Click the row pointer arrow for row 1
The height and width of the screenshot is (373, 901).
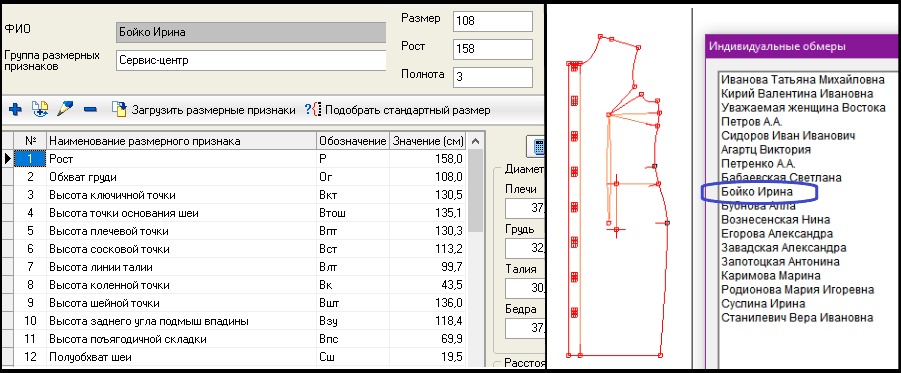(7, 159)
